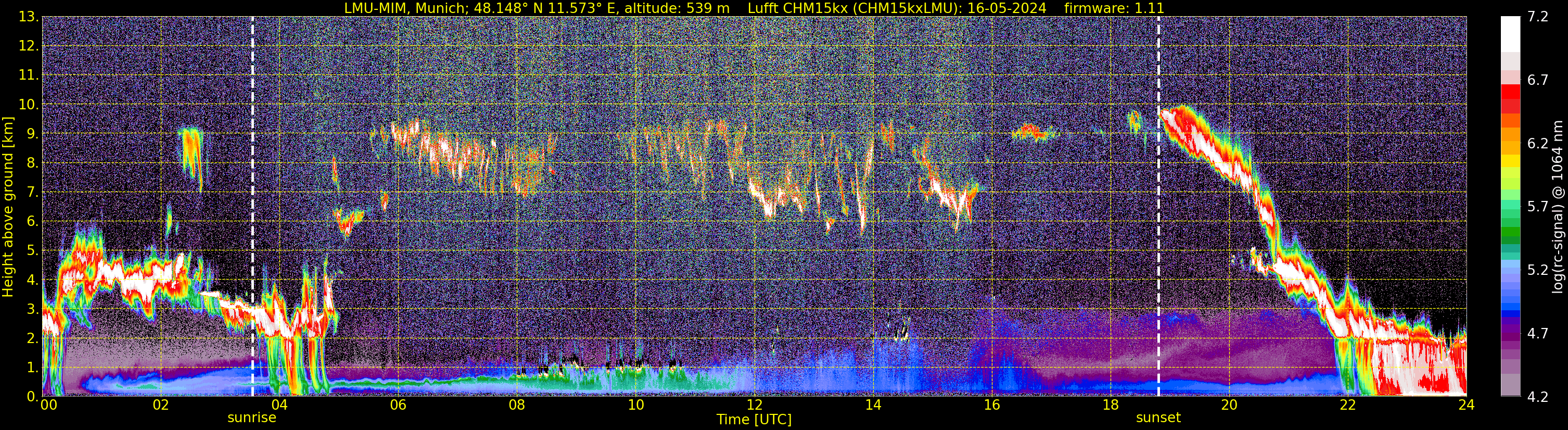
Task: Click the colorbar label "log(rc-signal) @ 1064 nm"
Action: coord(1558,207)
